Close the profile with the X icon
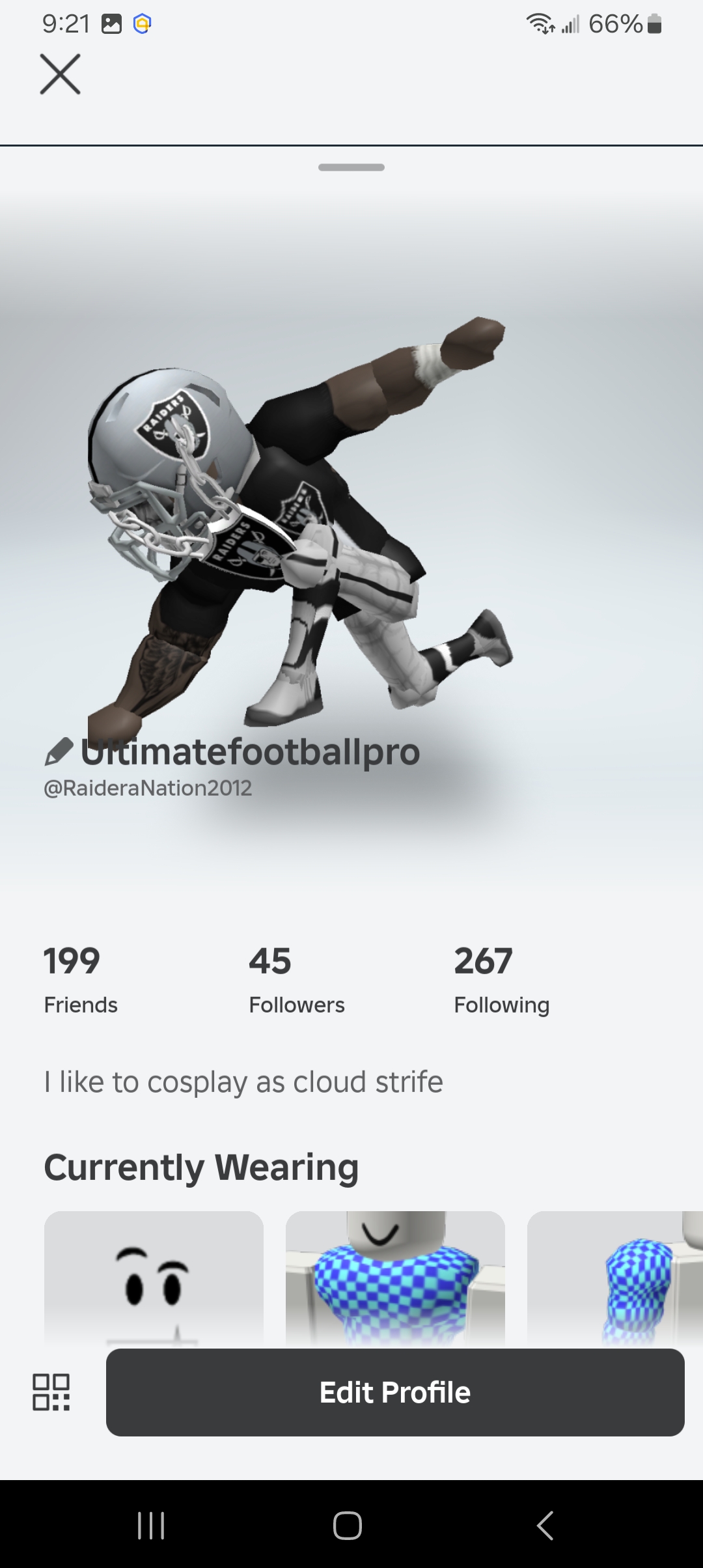Viewport: 703px width, 1568px height. pyautogui.click(x=60, y=74)
